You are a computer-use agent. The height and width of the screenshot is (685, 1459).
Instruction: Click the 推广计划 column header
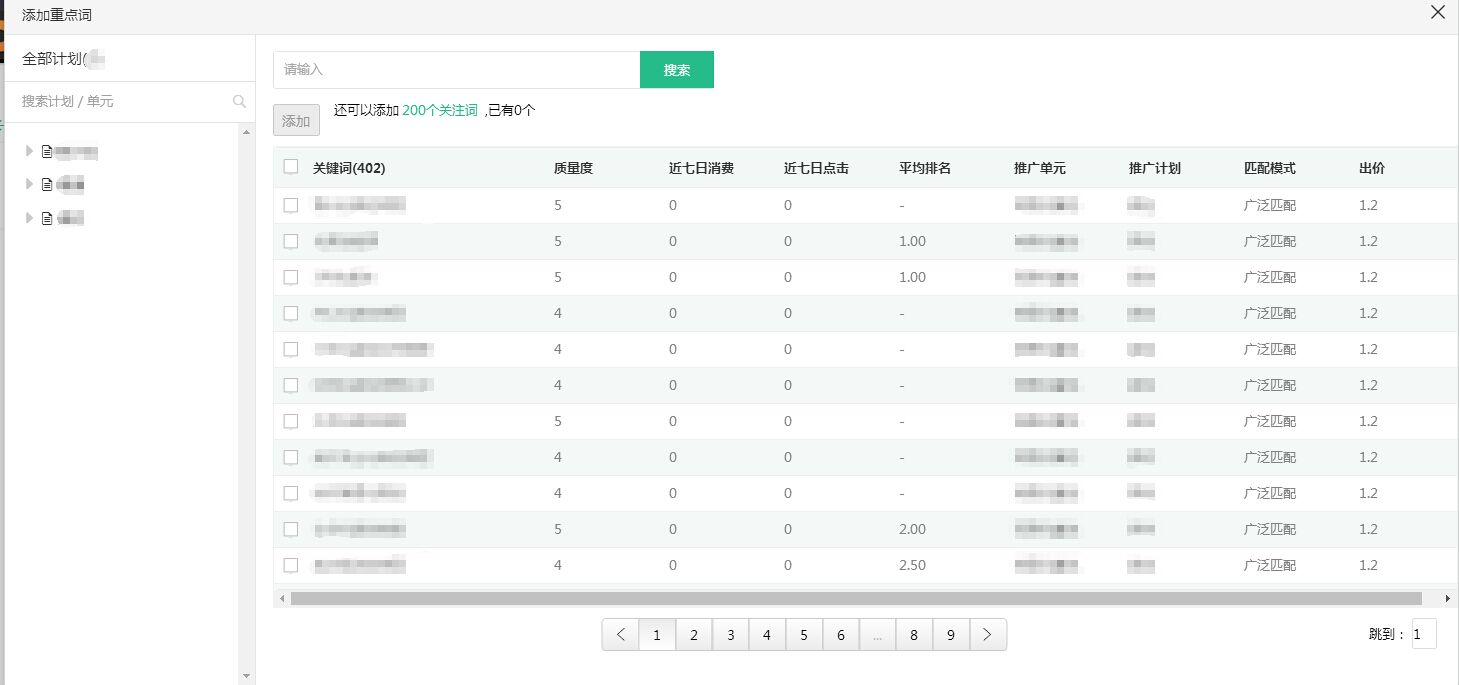[x=1155, y=168]
